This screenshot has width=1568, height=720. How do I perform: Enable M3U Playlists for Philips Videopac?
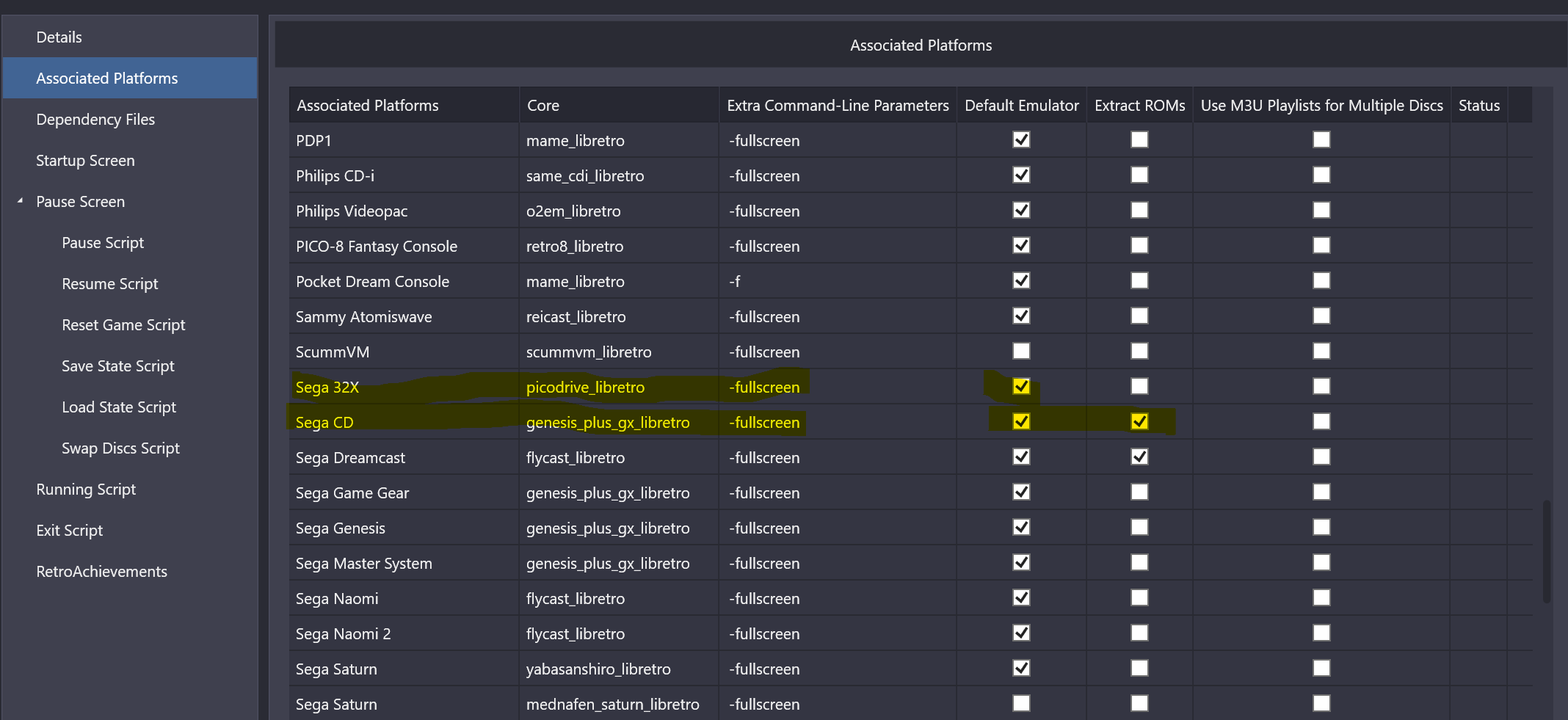1321,210
